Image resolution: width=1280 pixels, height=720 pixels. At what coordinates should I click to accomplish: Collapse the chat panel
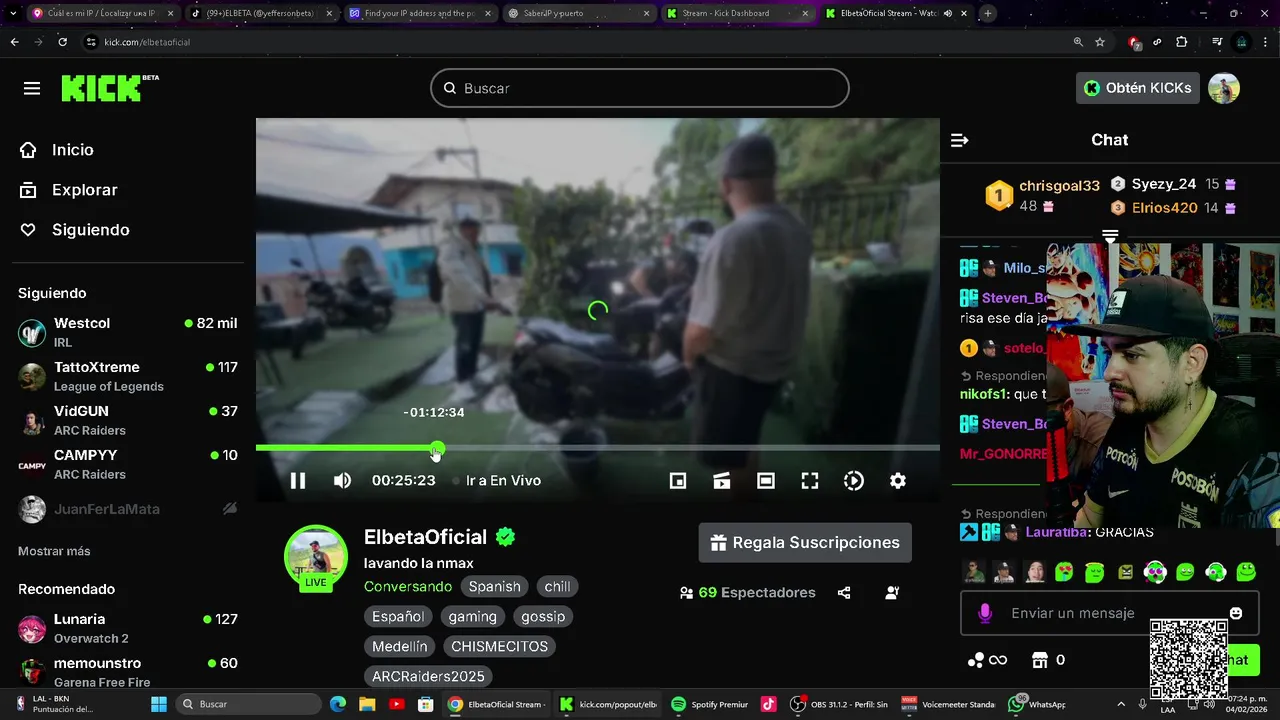click(x=959, y=140)
